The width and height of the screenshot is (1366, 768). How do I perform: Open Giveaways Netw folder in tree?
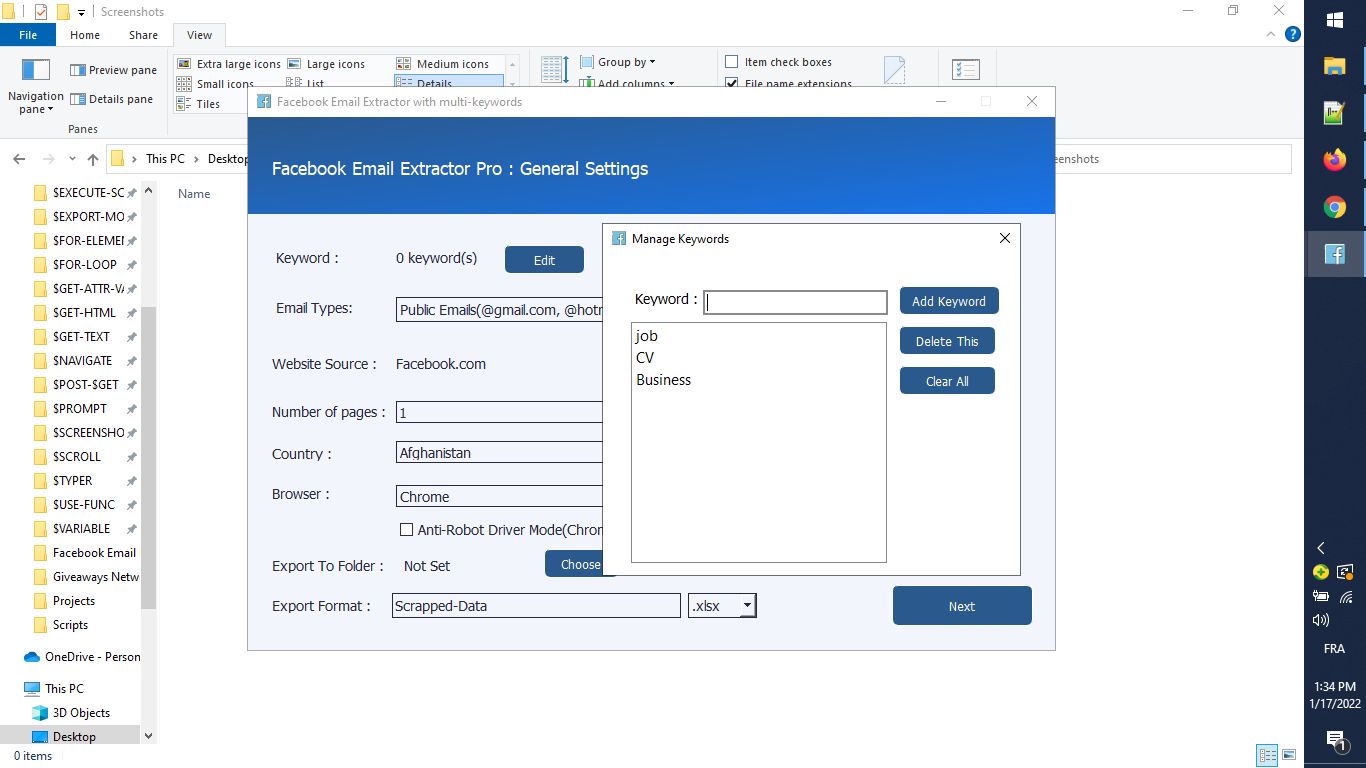84,577
